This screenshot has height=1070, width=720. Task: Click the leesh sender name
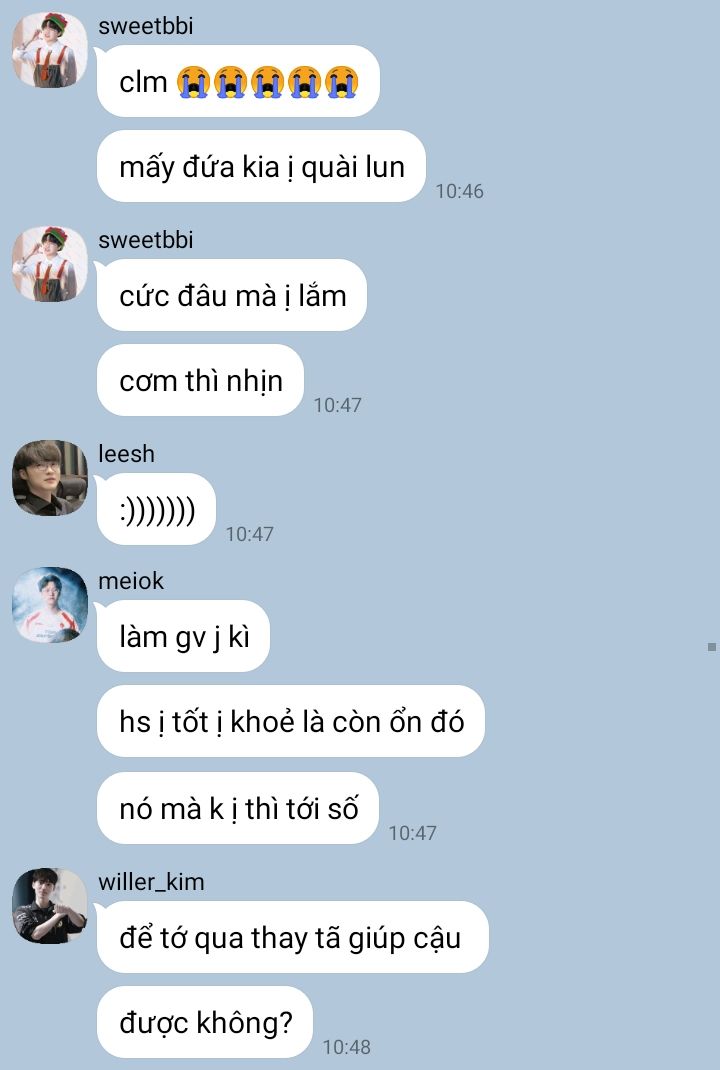pos(126,454)
